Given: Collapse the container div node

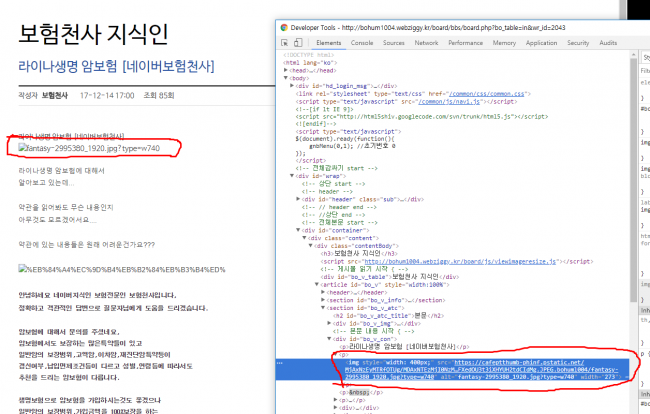Looking at the screenshot, I should (x=298, y=230).
